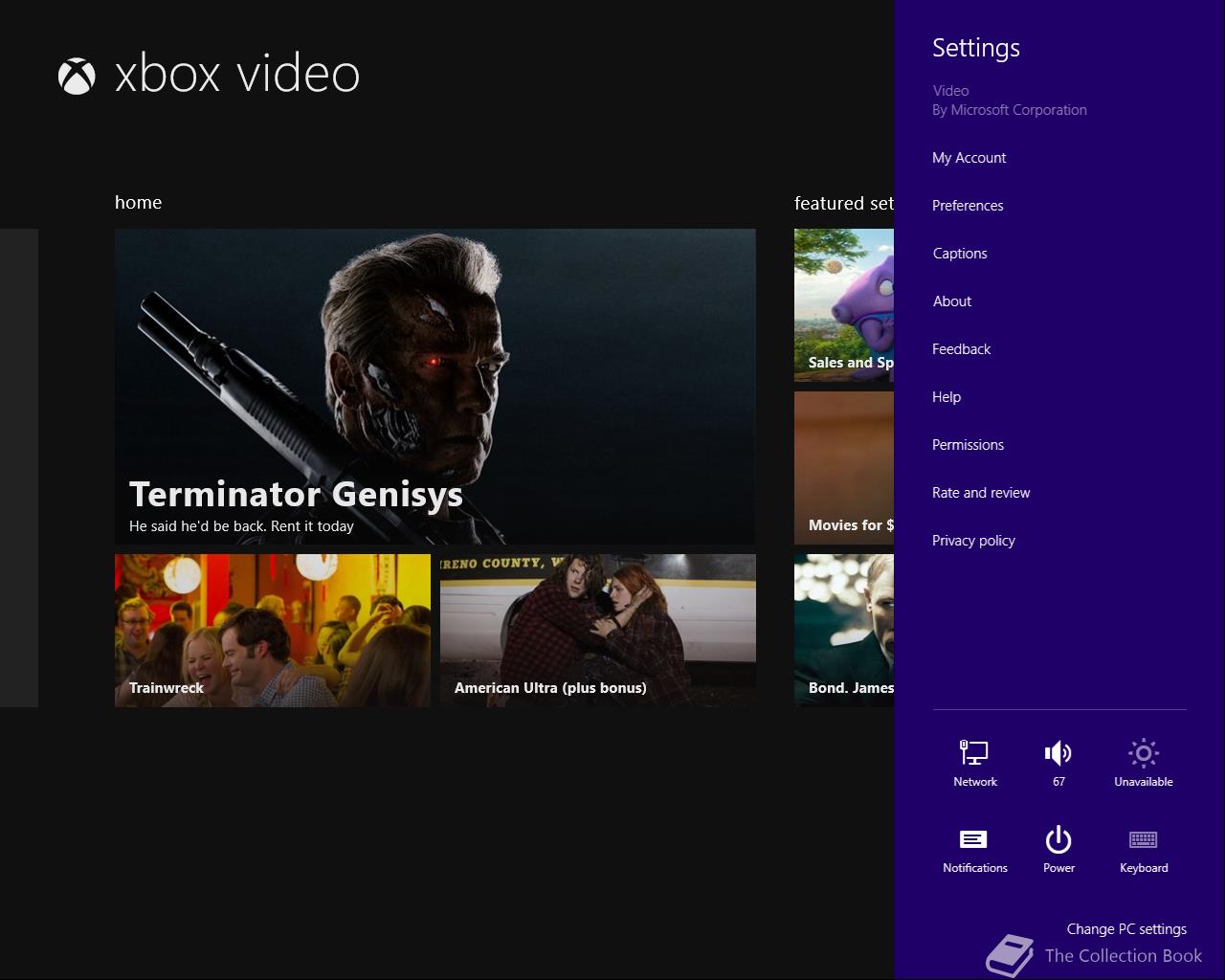Open My Account settings
Screen dimensions: 1225x980
[969, 158]
